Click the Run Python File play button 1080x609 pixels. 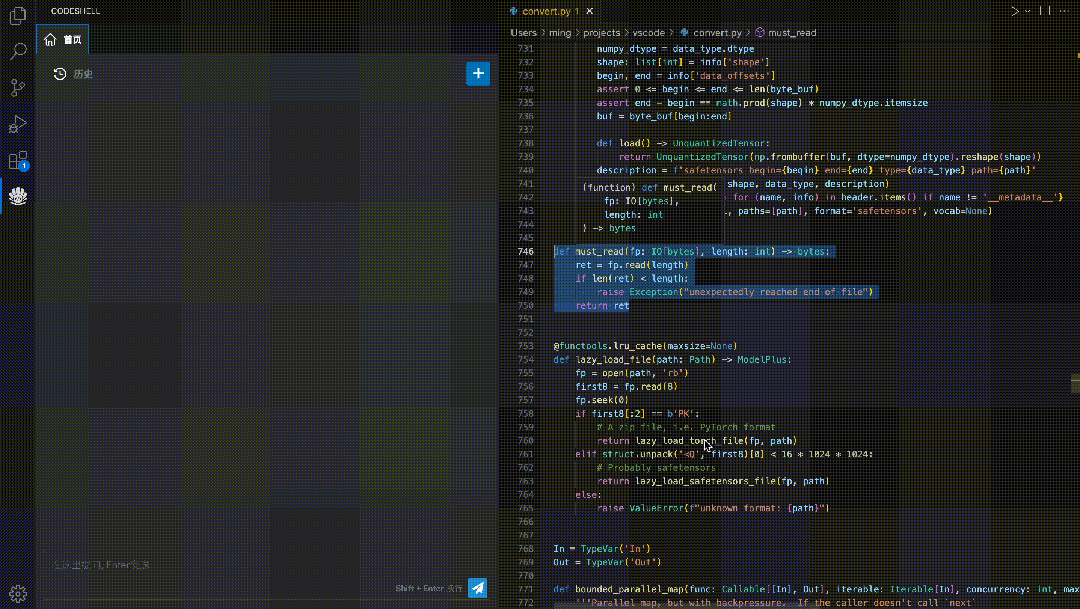[1015, 11]
